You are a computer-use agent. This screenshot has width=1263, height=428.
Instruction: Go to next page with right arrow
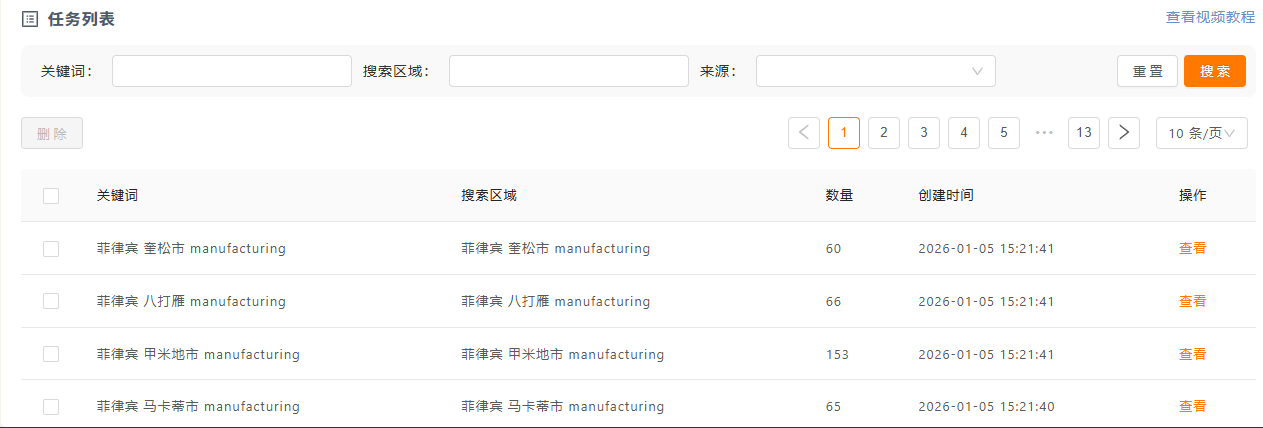pyautogui.click(x=1124, y=132)
